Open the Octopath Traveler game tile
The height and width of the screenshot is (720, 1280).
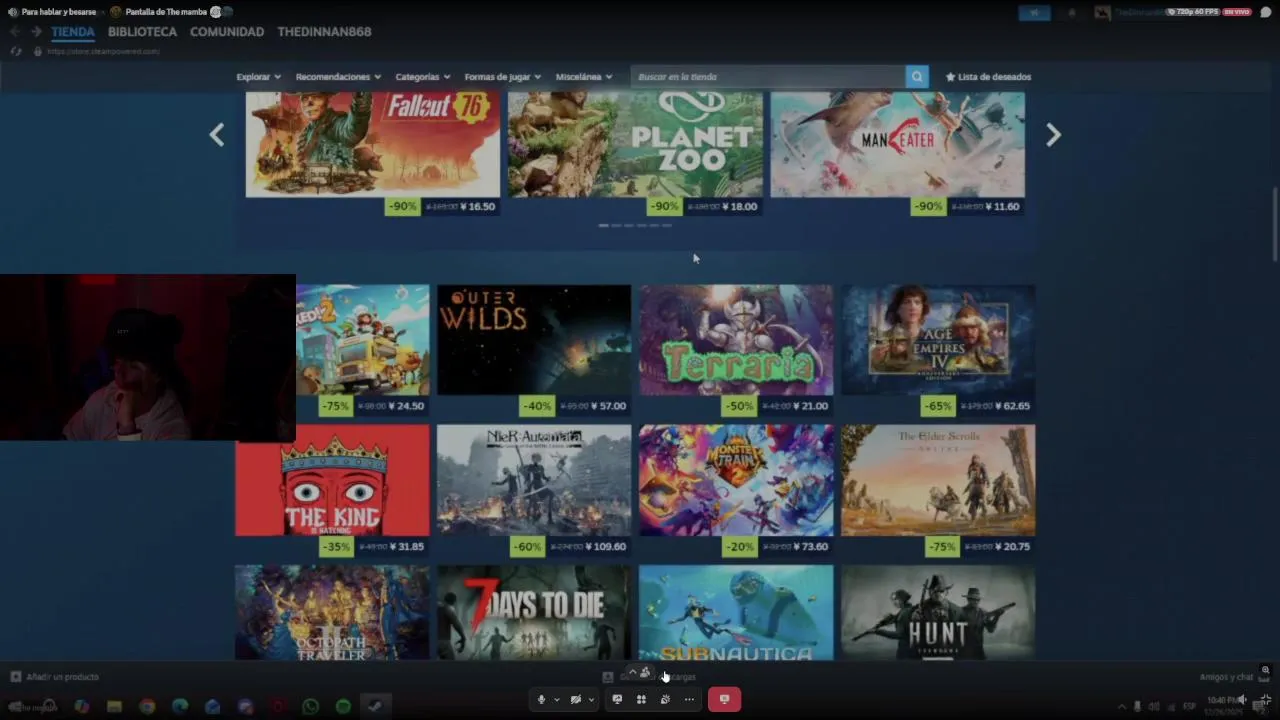332,612
